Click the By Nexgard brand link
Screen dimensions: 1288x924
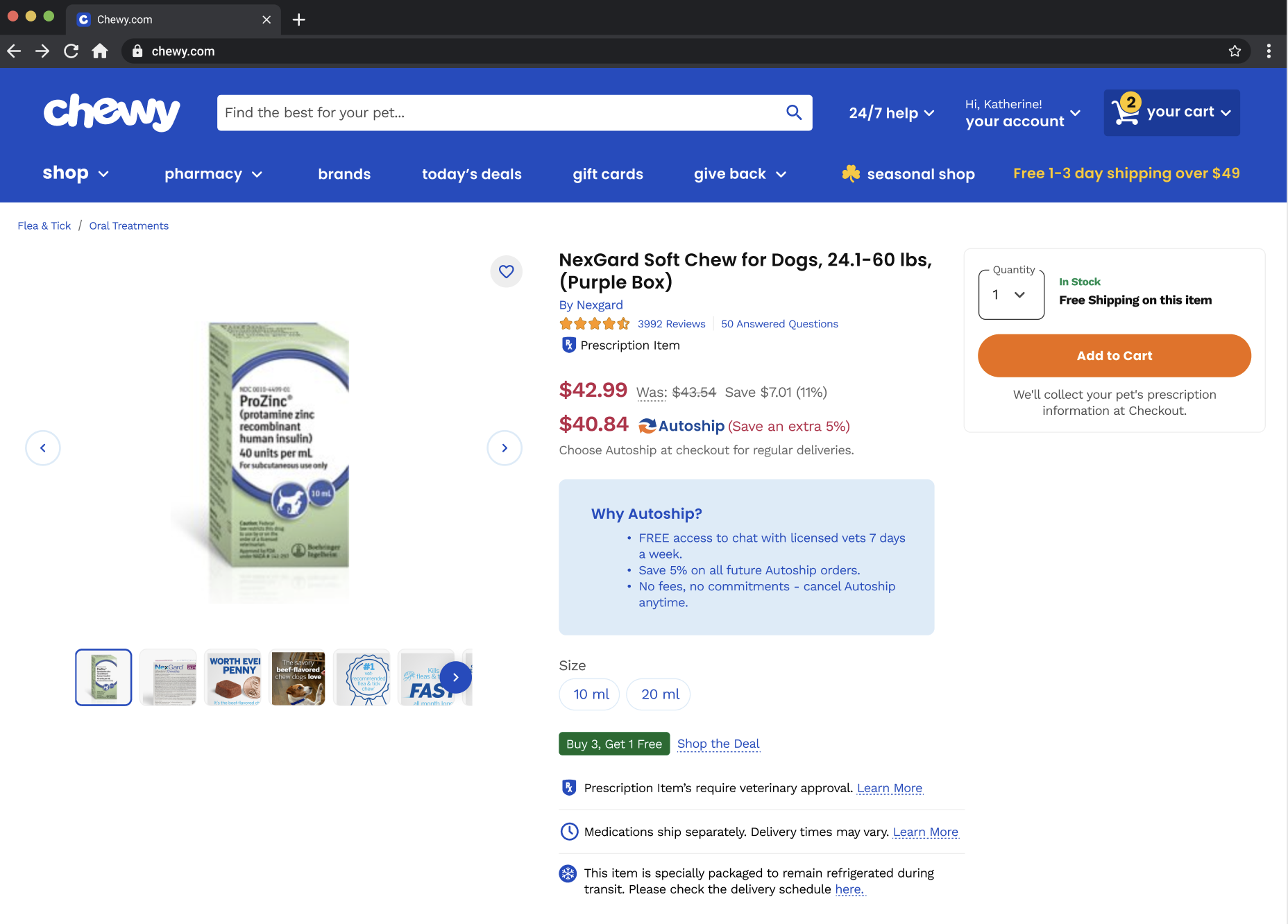click(591, 305)
